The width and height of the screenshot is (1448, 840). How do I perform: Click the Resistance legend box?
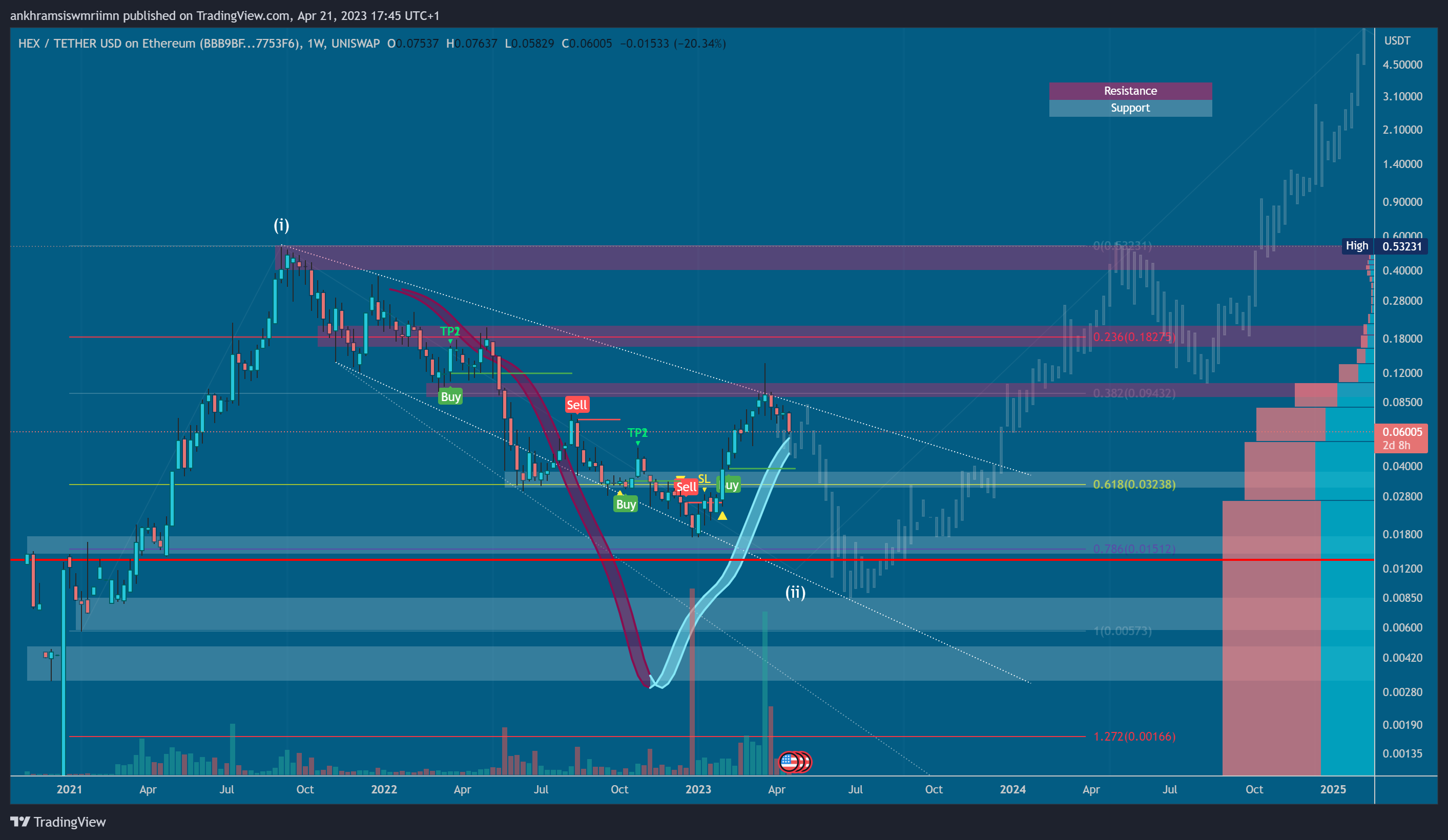tap(1130, 91)
